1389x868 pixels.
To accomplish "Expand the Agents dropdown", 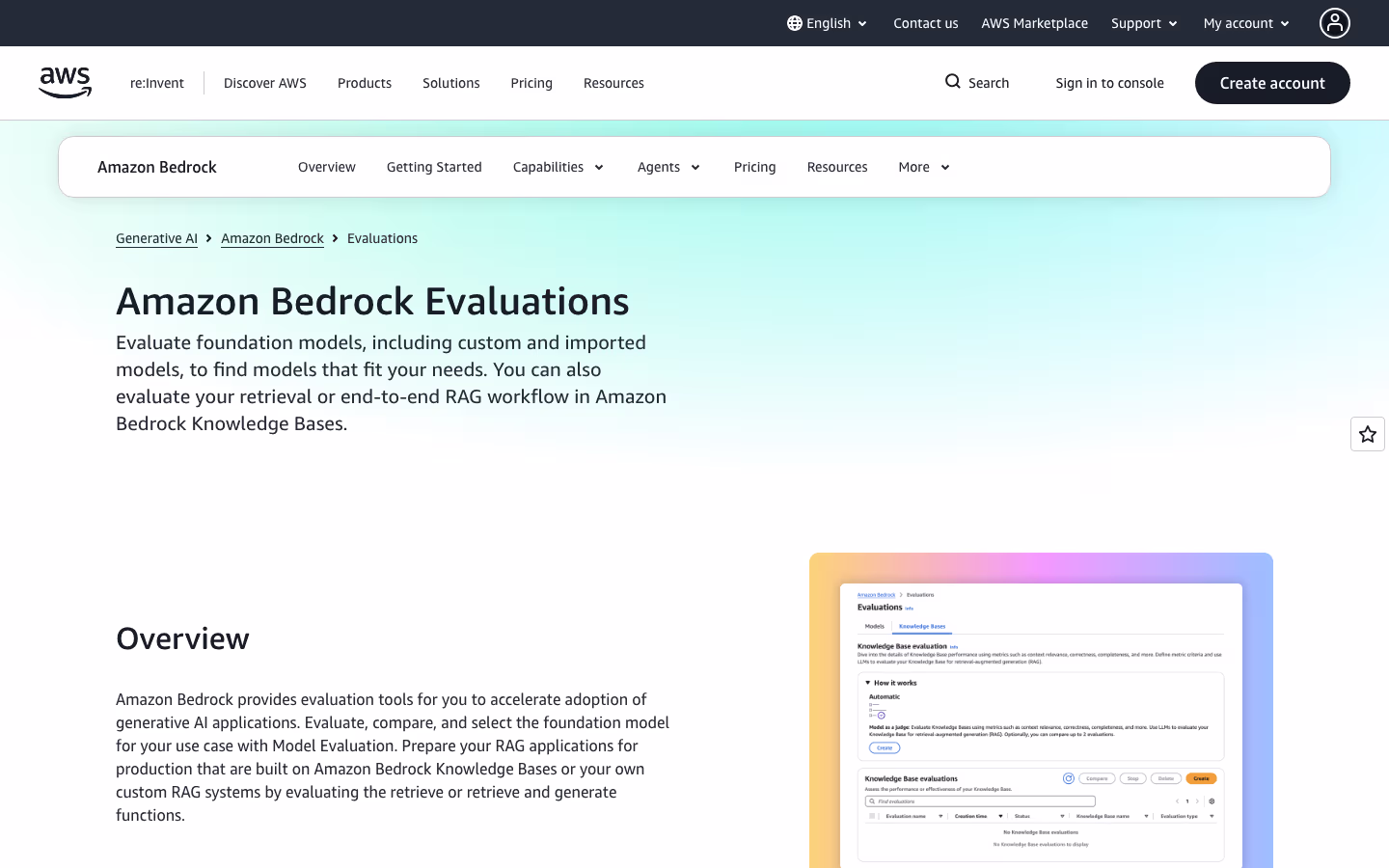I will 668,167.
